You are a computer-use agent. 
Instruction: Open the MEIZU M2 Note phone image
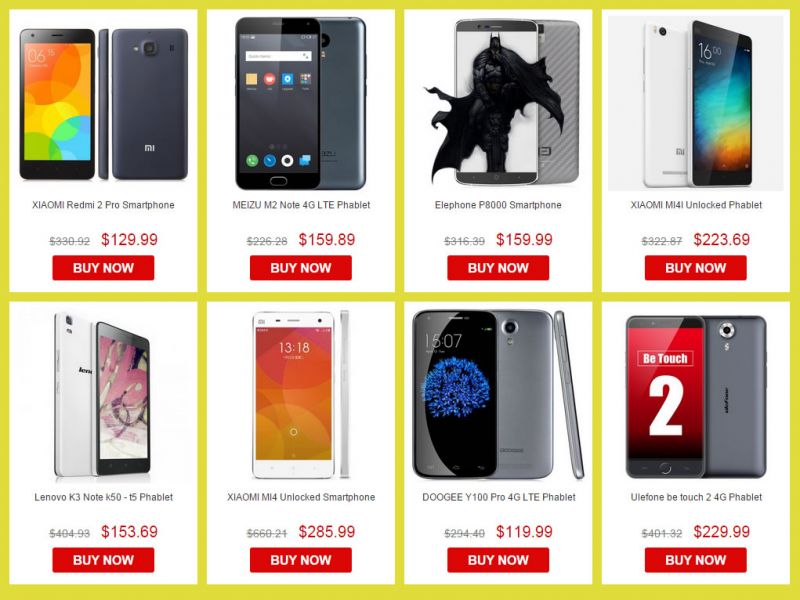(301, 103)
